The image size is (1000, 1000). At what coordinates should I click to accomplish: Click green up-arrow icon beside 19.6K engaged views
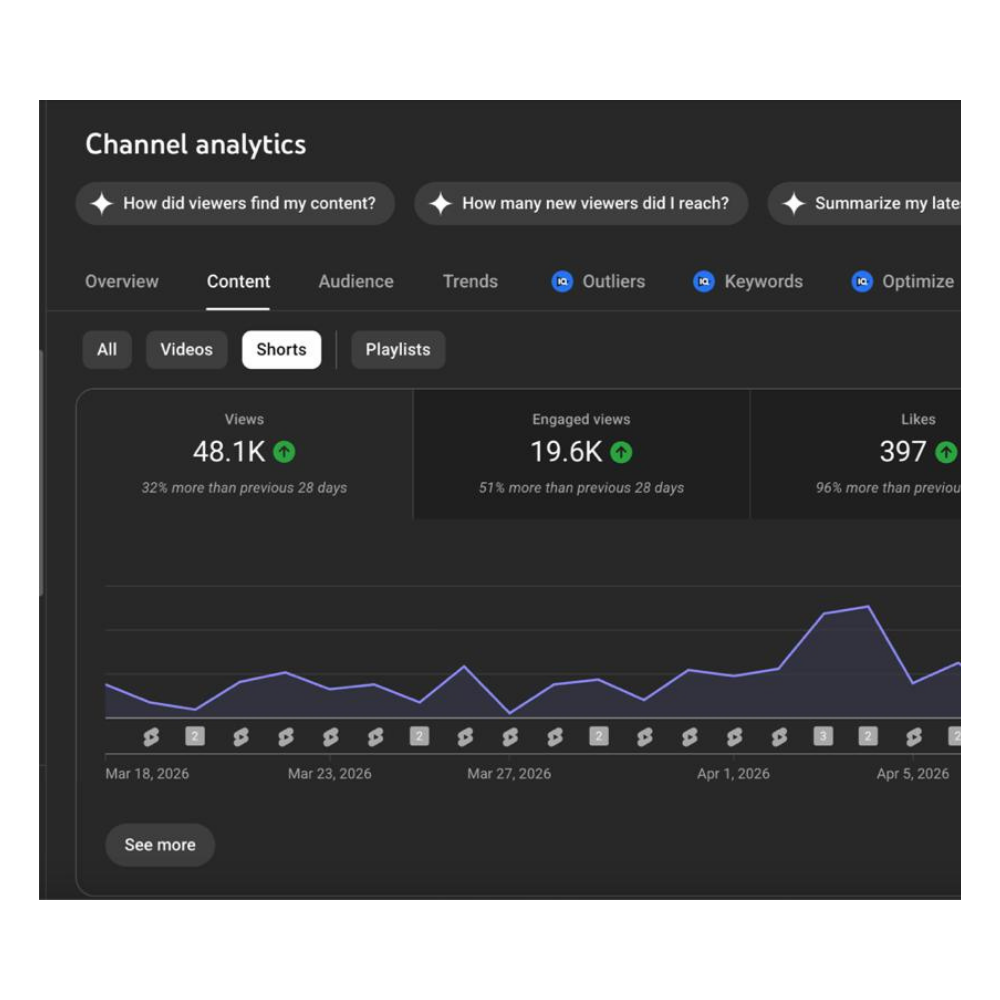click(621, 452)
